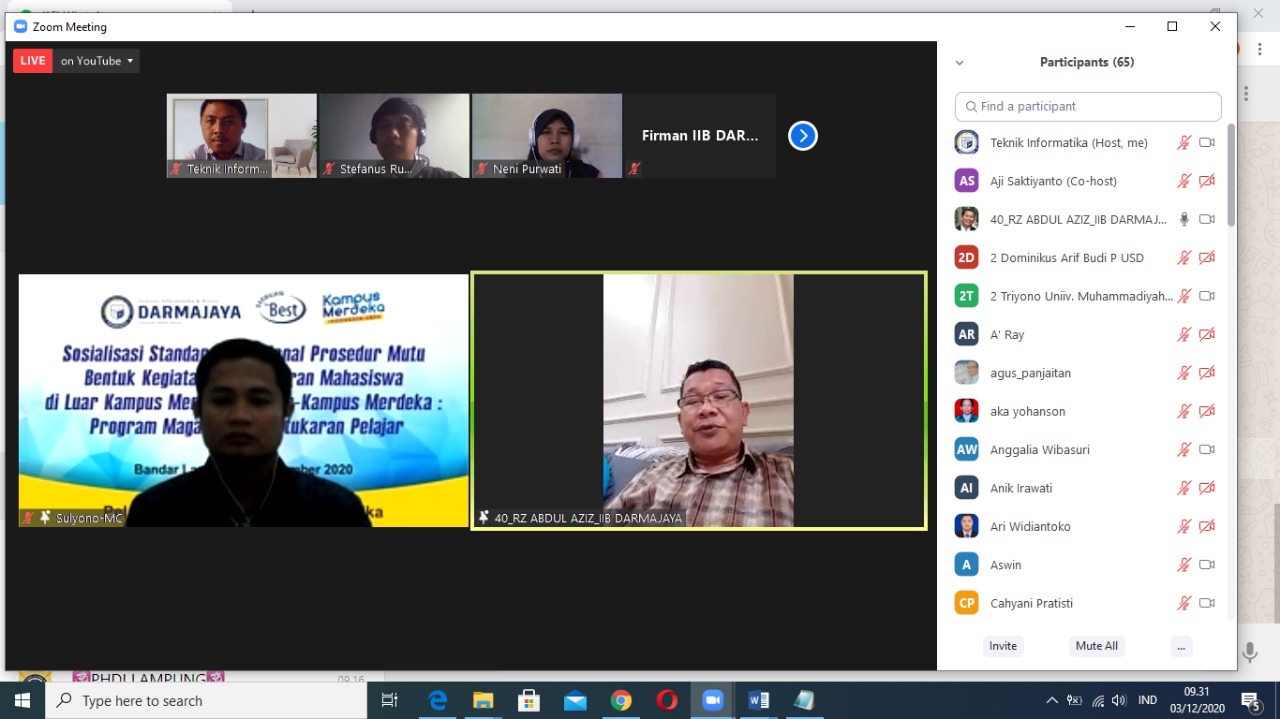Click Ari Widiantoko camera-off icon
Image resolution: width=1280 pixels, height=719 pixels.
(x=1207, y=527)
